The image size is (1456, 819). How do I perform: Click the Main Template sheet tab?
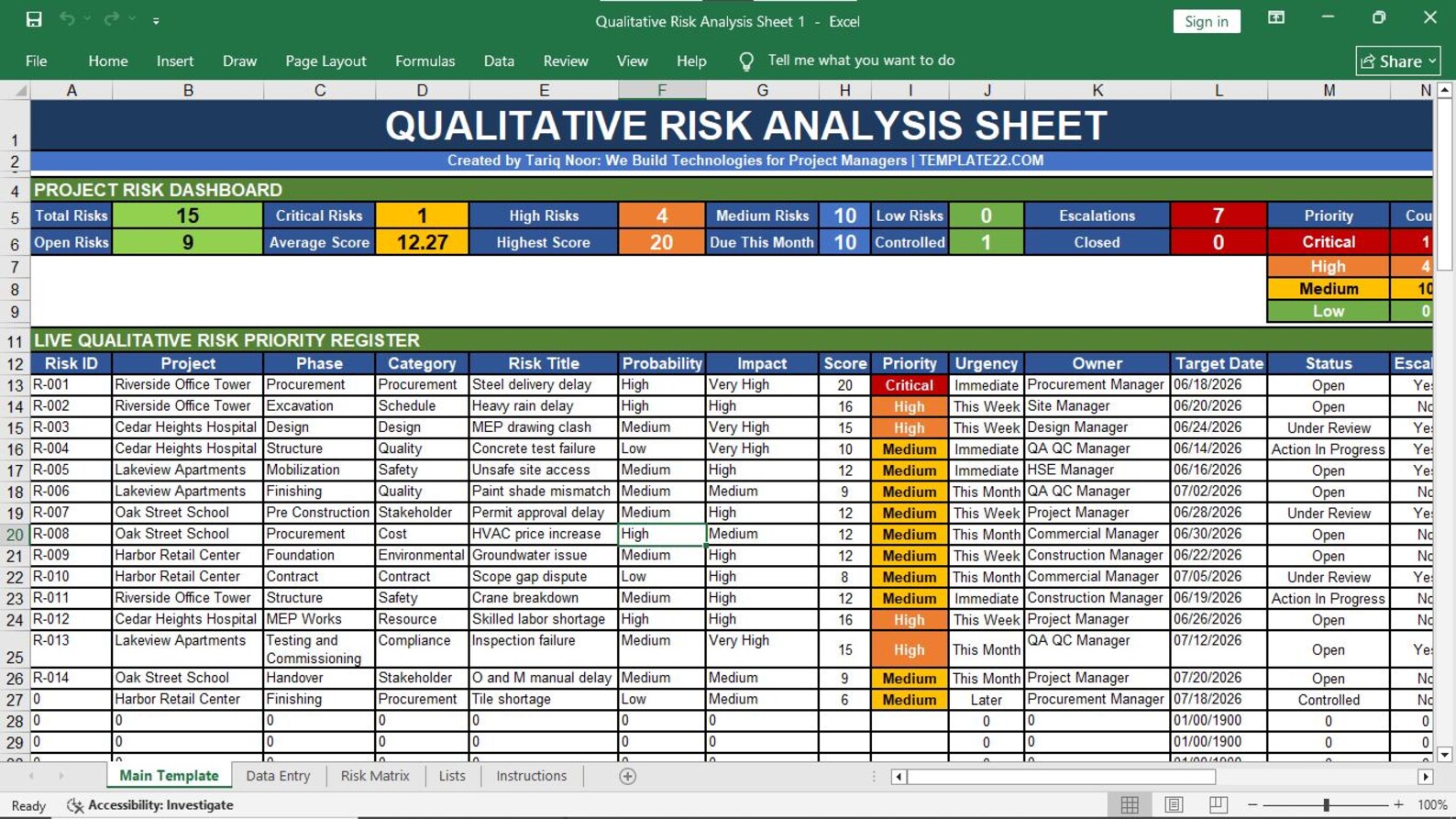tap(169, 776)
